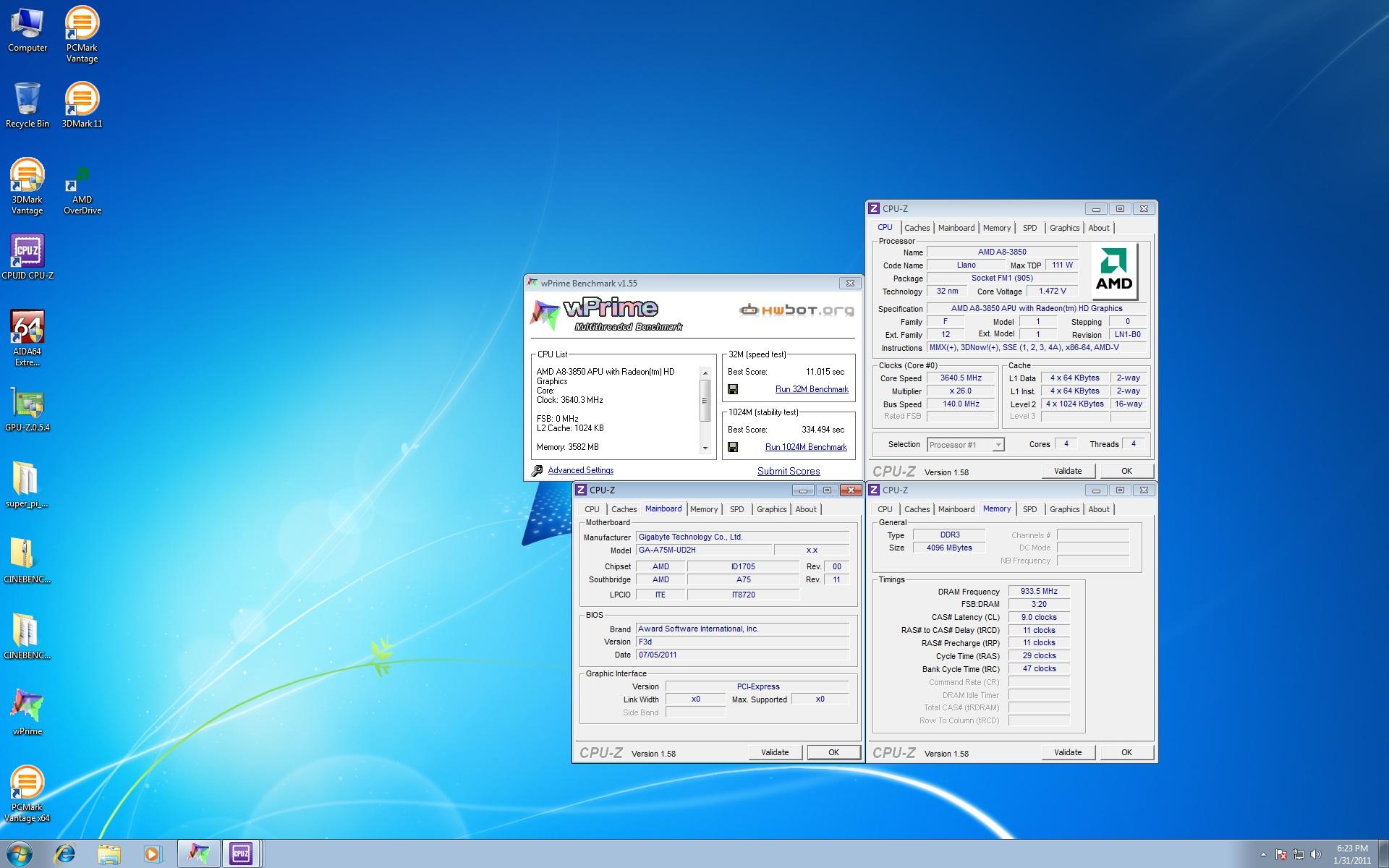
Task: Run the 1024M Benchmark
Action: point(806,447)
